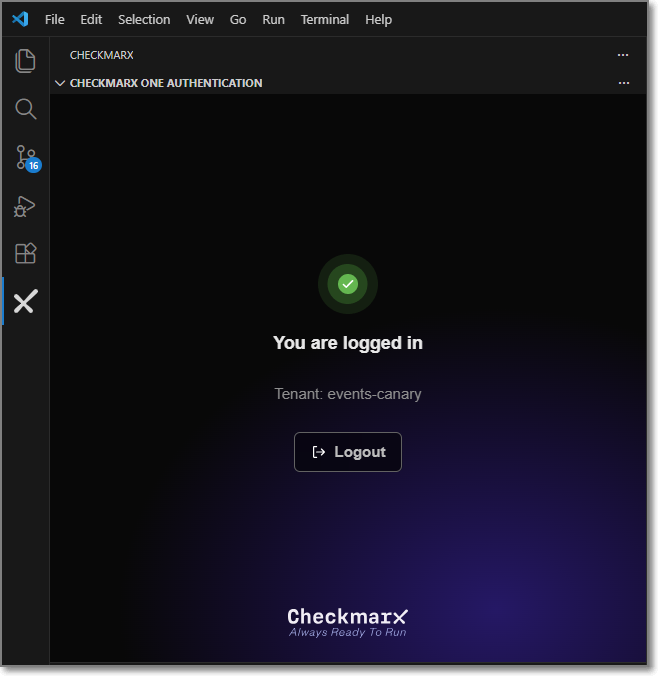Open the Explorer view in activity bar

pos(25,61)
